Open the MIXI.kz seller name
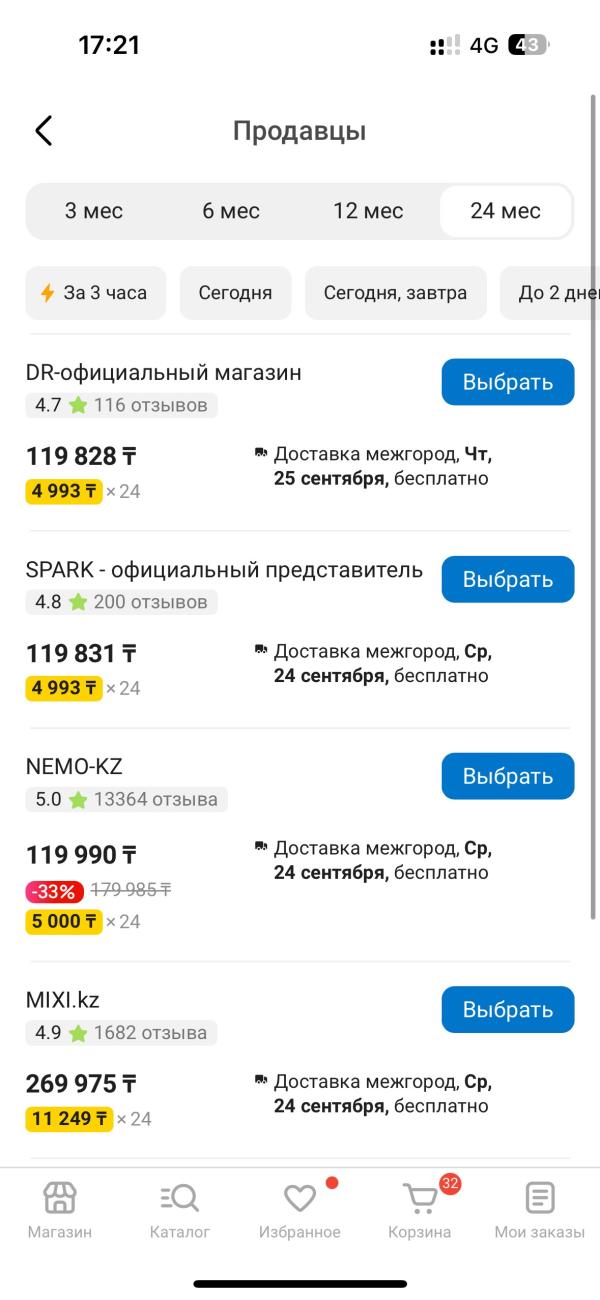The image size is (600, 1300). [62, 1000]
